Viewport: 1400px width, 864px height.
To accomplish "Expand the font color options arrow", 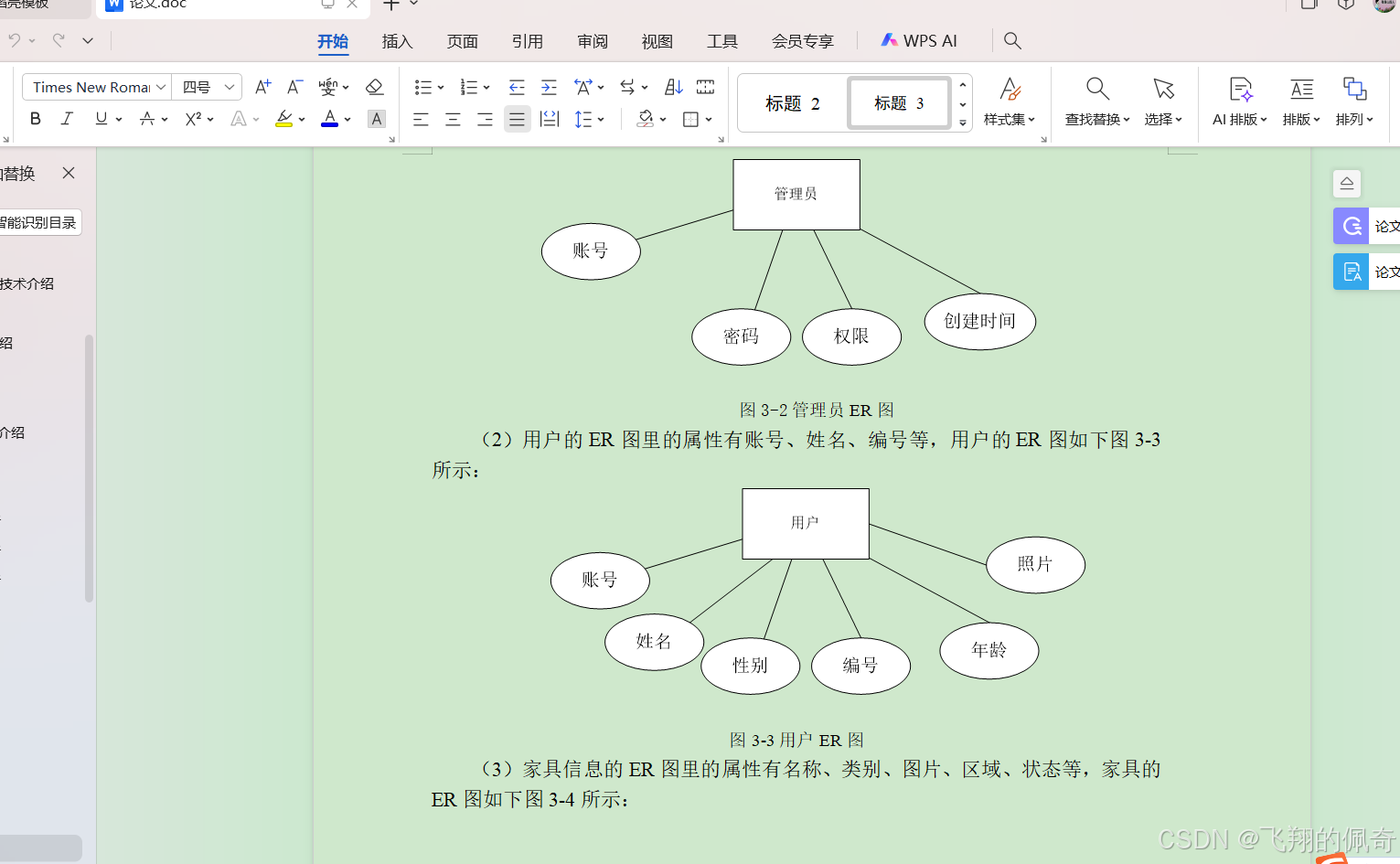I will point(347,119).
